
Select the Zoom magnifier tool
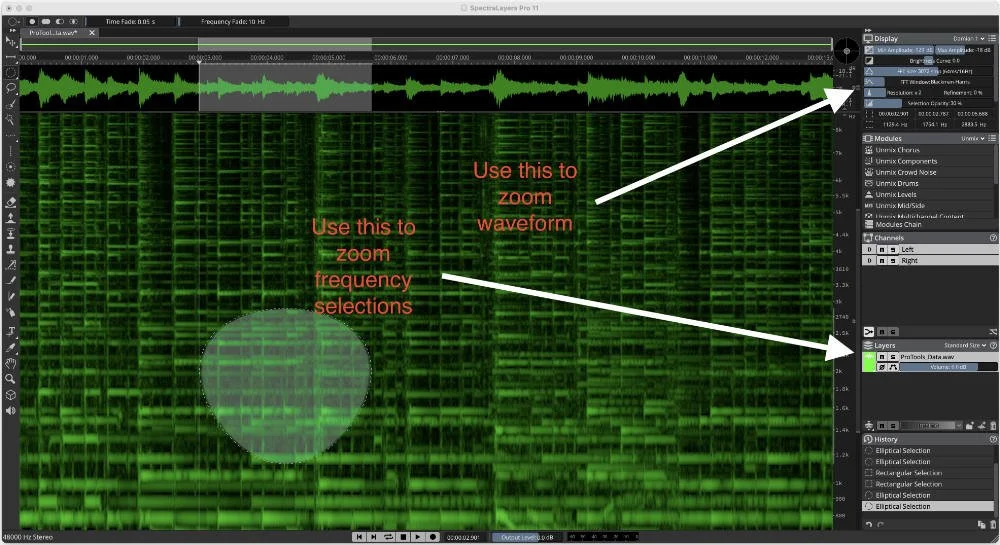coord(11,379)
